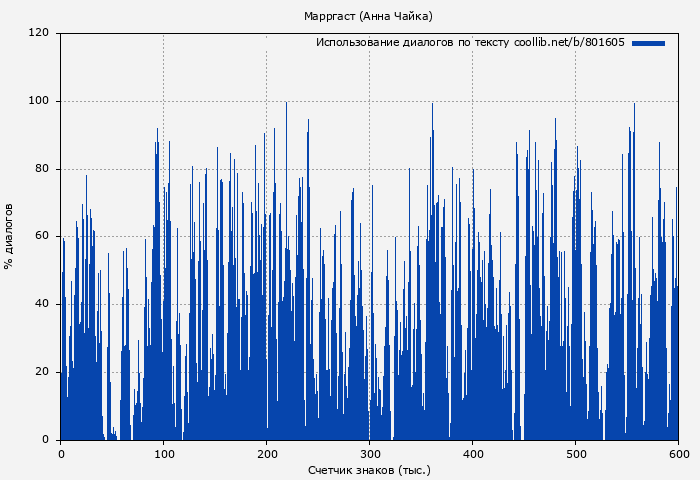Select the 300 tick on horizontal axis

point(370,454)
